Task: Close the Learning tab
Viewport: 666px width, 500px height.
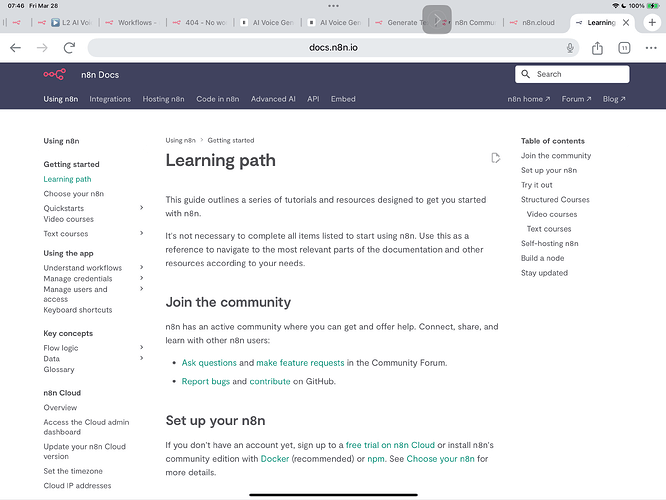Action: tap(626, 23)
